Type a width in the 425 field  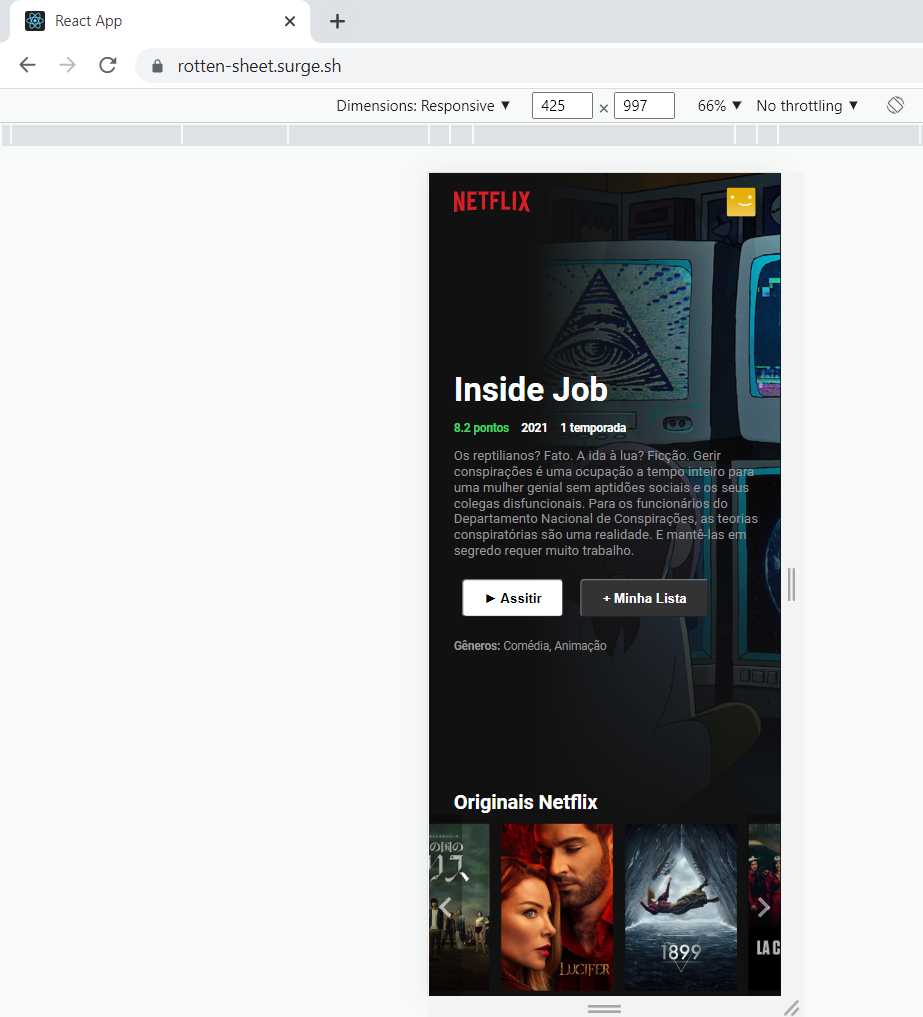pos(562,105)
